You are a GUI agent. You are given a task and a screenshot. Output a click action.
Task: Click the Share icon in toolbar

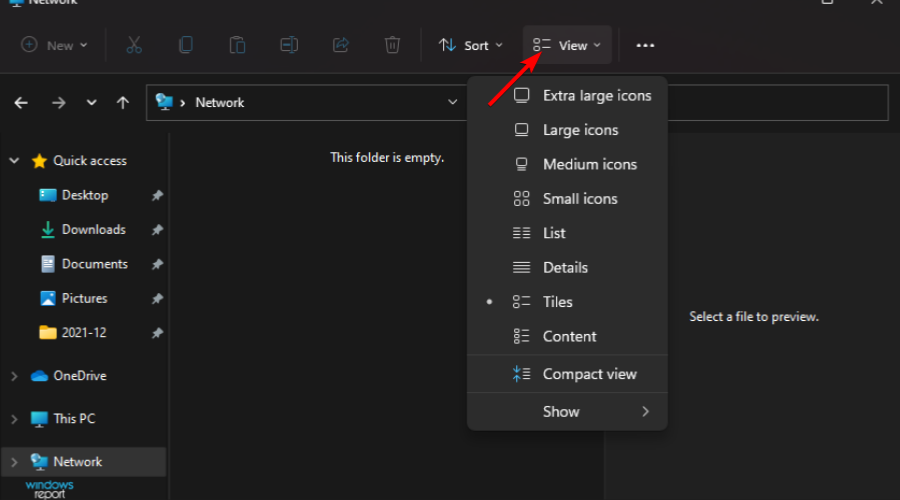340,45
